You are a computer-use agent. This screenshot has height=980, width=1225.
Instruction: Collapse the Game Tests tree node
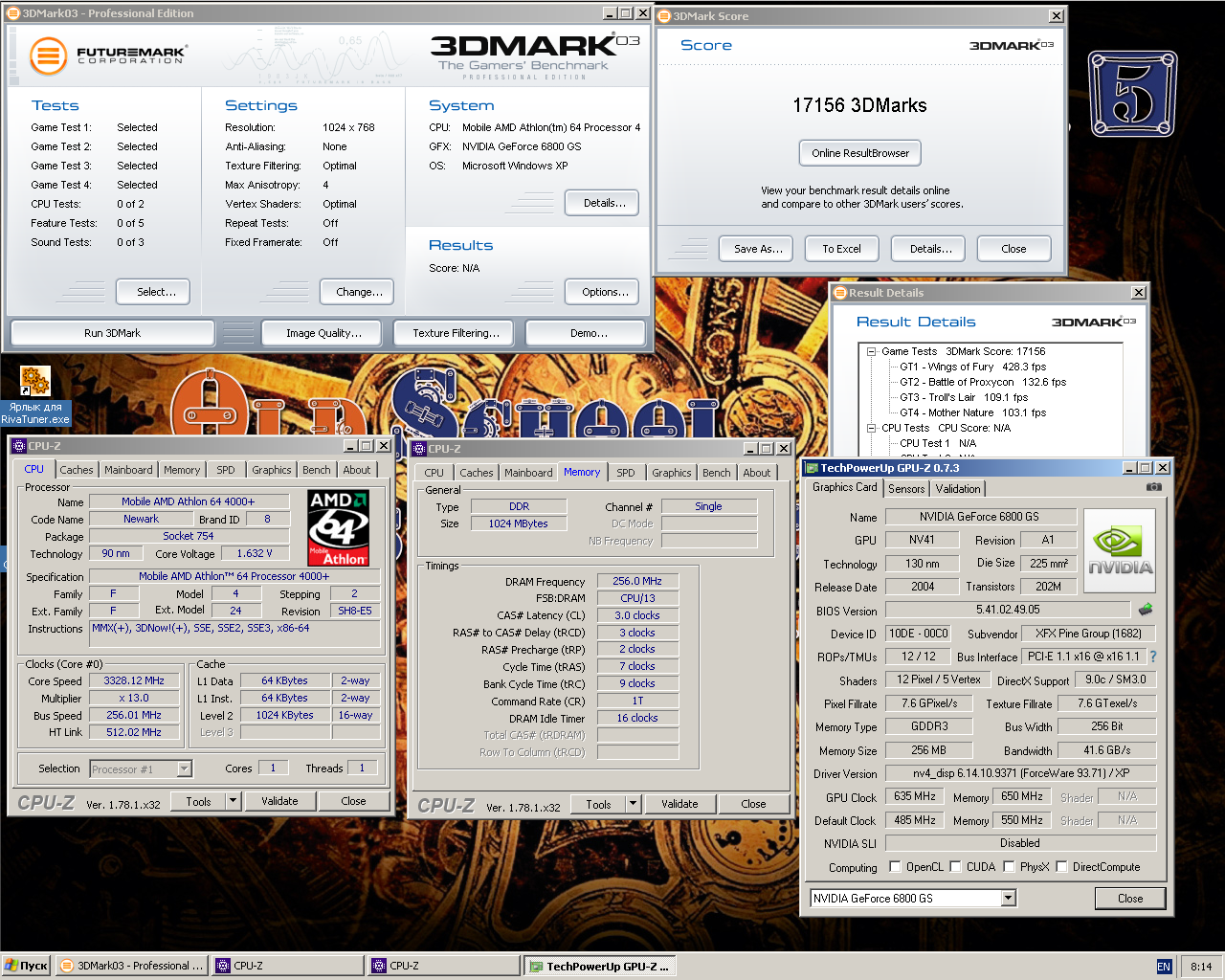(x=872, y=351)
